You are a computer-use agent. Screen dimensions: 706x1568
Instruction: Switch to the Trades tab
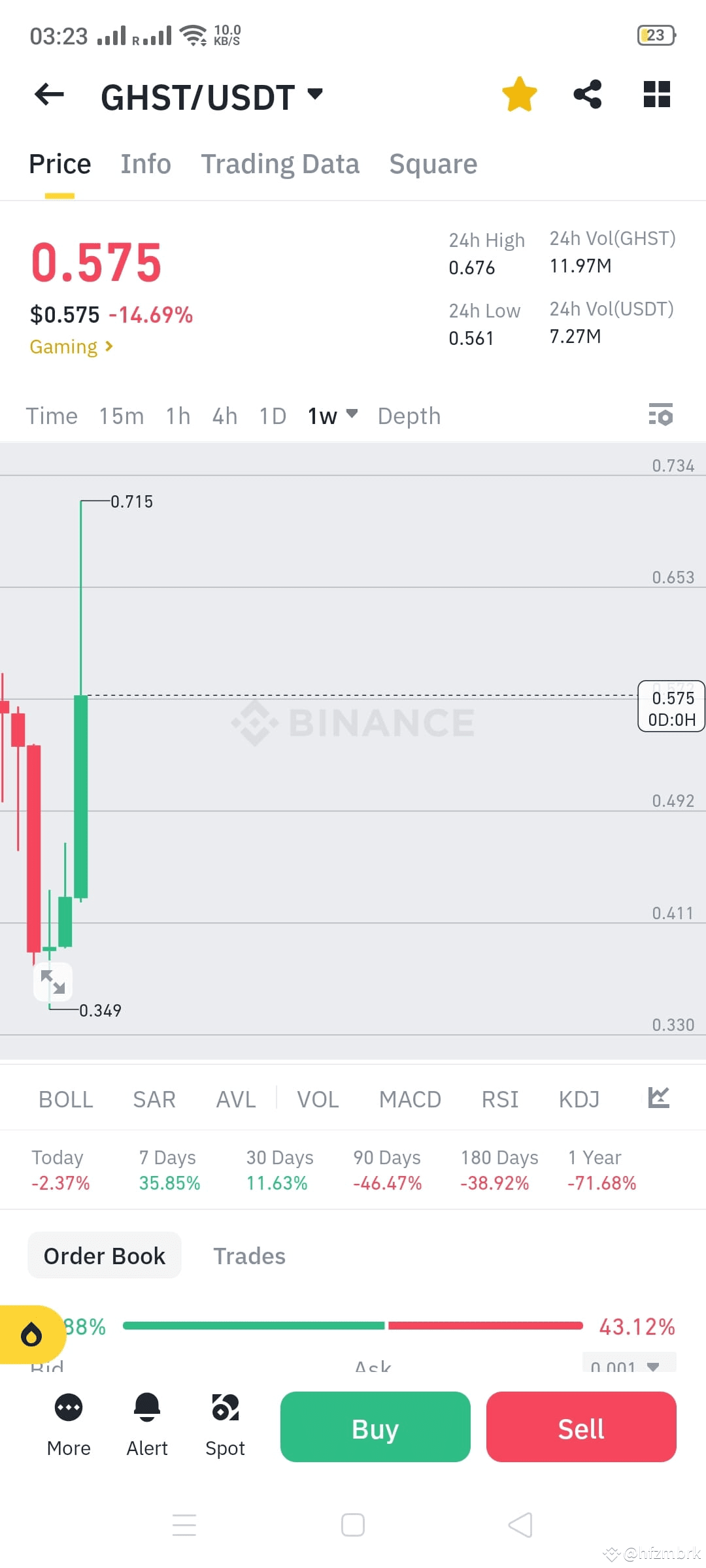[249, 1256]
